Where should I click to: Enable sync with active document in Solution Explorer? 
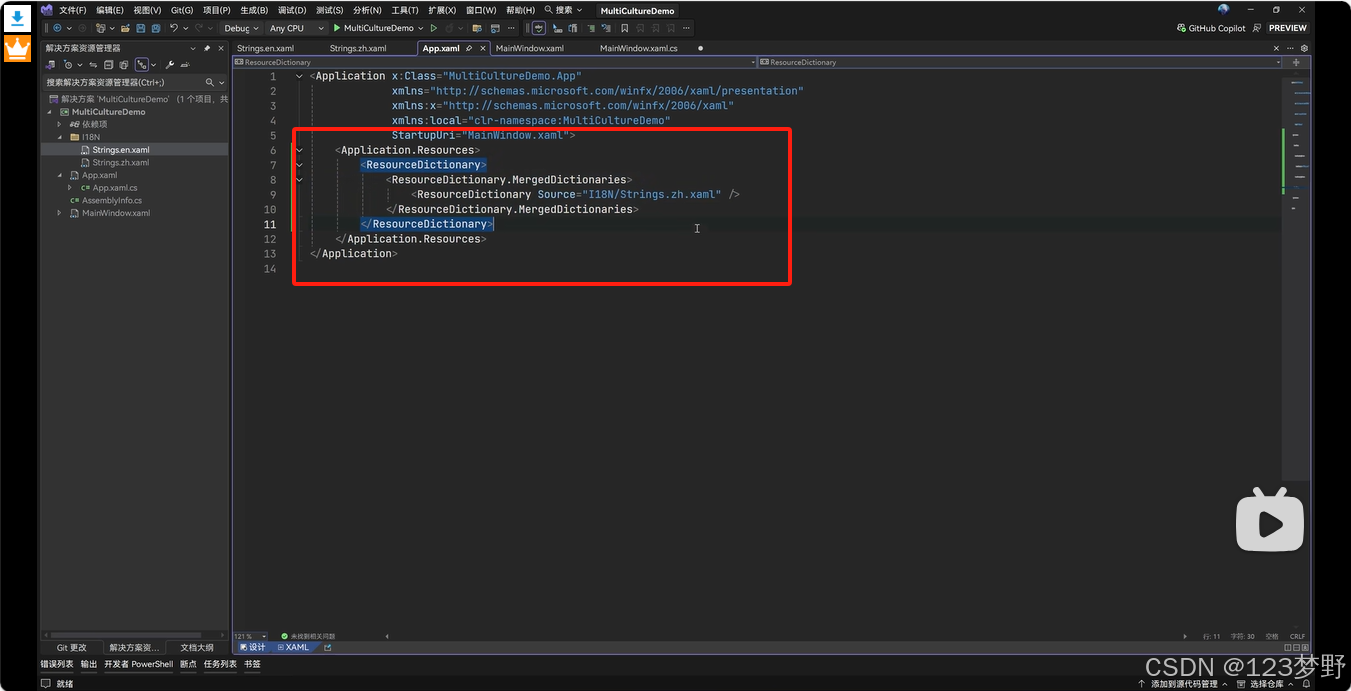click(142, 64)
